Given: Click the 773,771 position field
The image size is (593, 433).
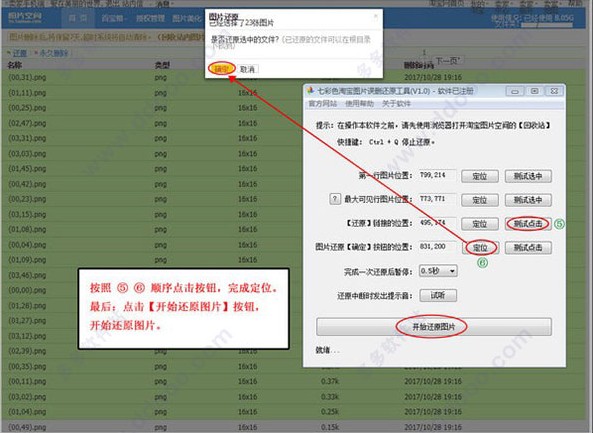Looking at the screenshot, I should (x=437, y=199).
